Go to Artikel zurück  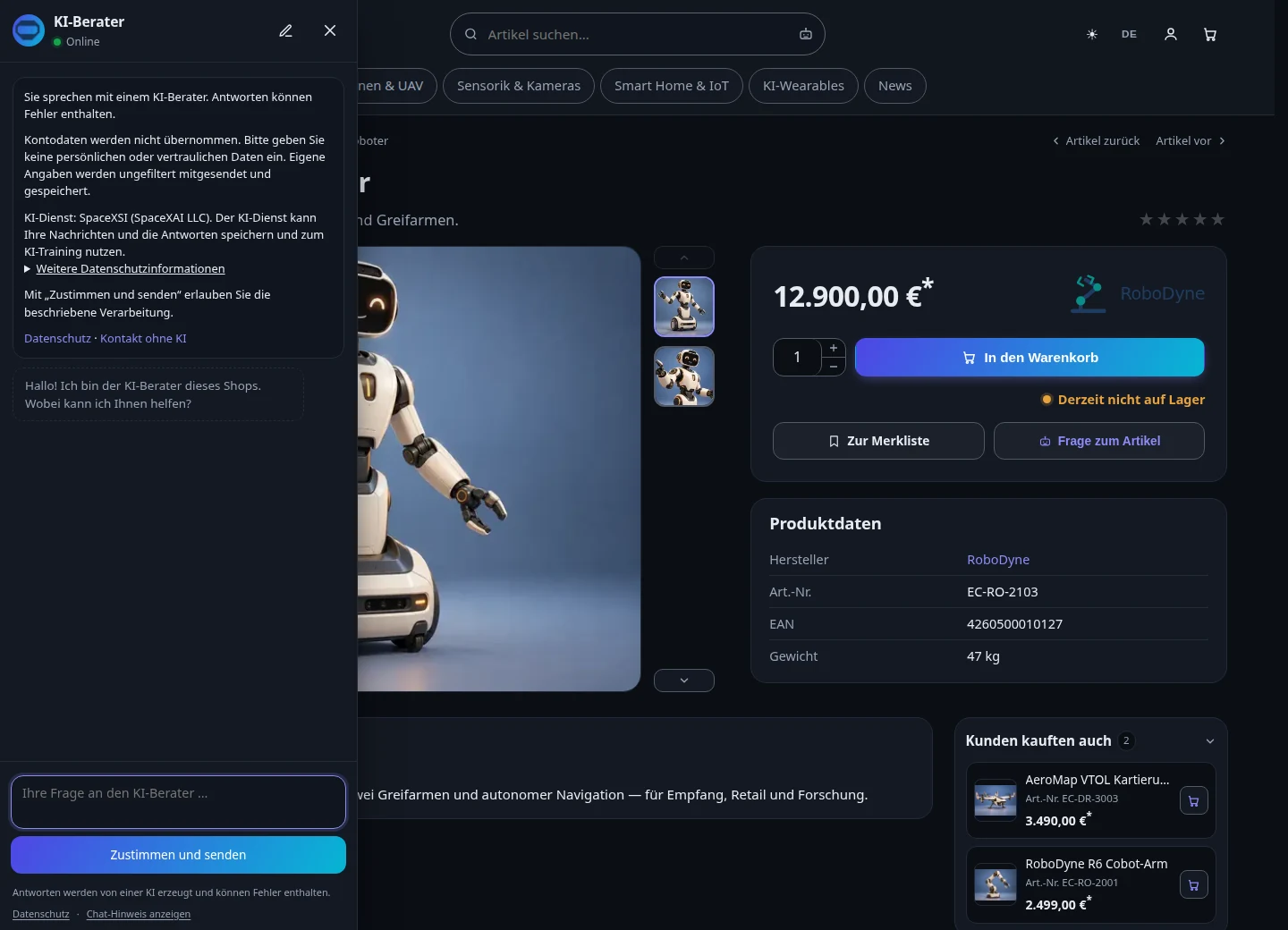pos(1096,140)
